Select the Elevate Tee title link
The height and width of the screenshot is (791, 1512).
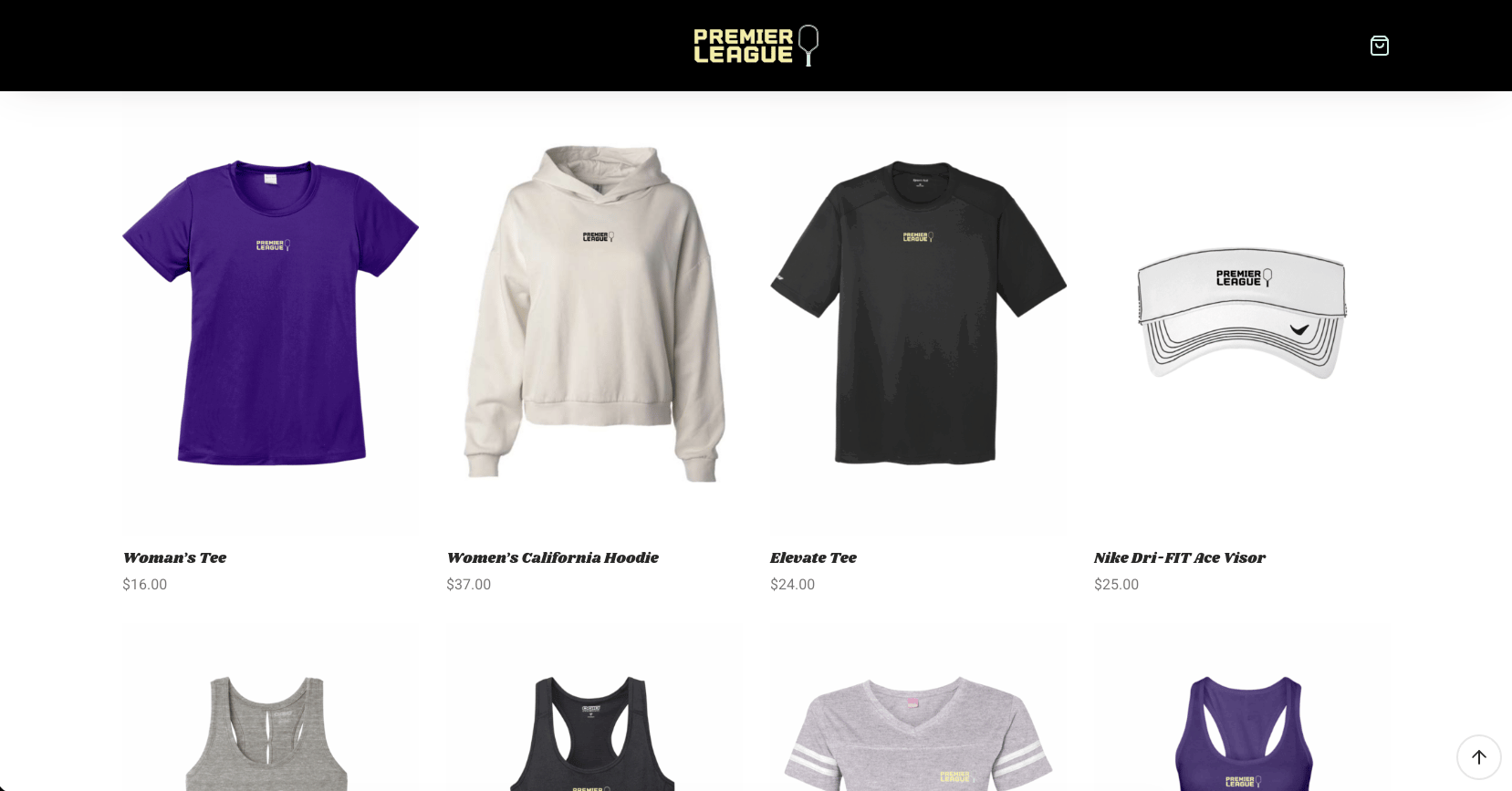[x=813, y=557]
